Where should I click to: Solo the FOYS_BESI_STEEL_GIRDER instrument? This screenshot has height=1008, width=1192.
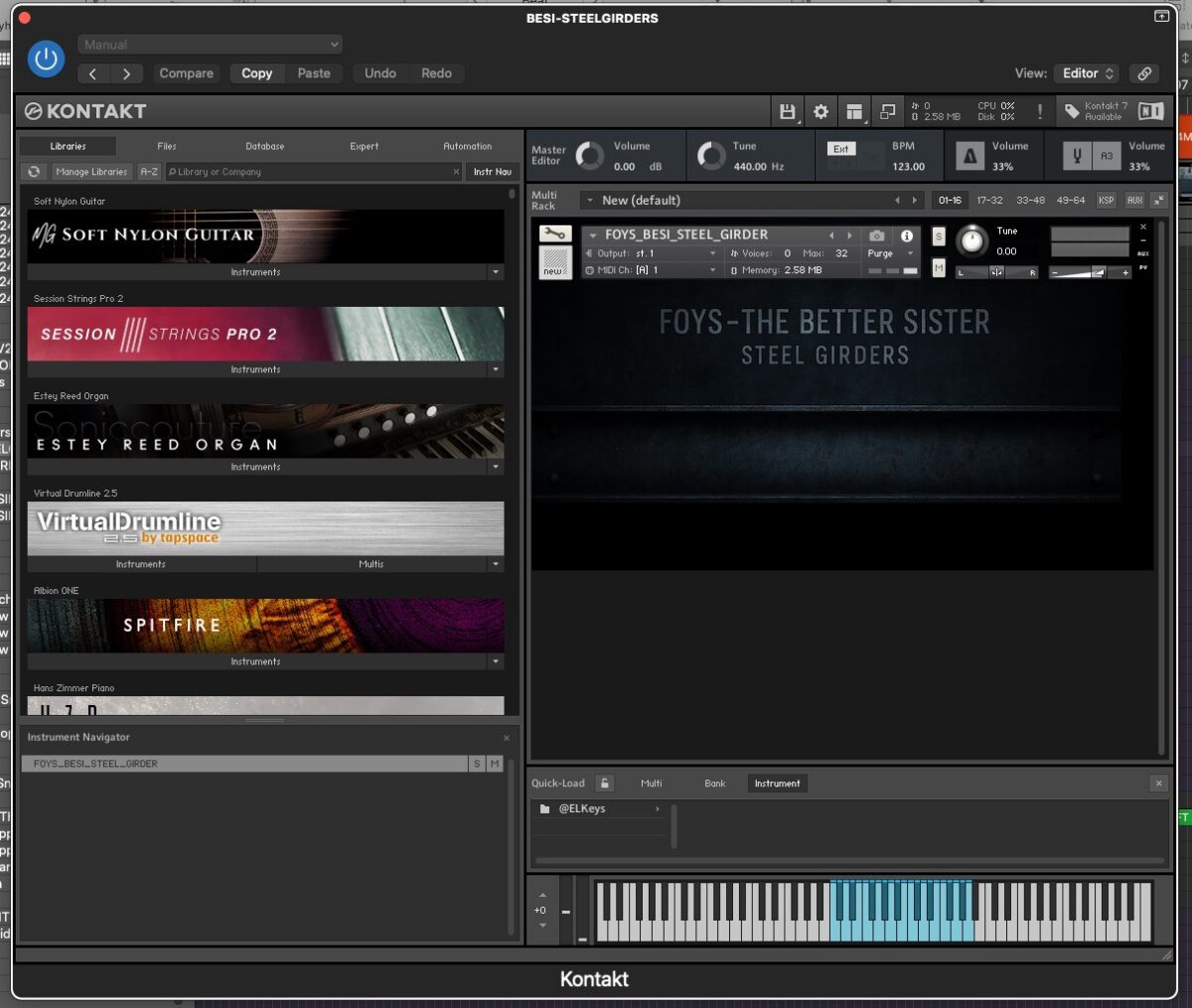pyautogui.click(x=938, y=236)
